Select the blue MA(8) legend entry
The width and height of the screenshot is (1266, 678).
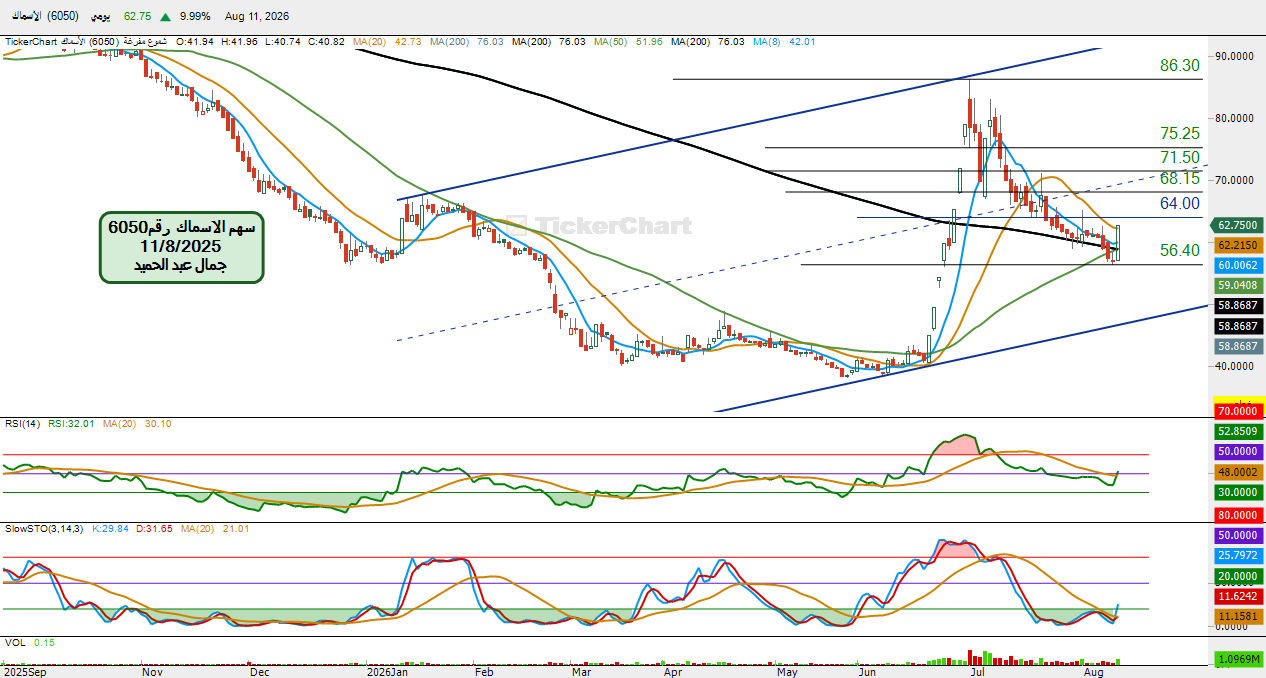[767, 41]
